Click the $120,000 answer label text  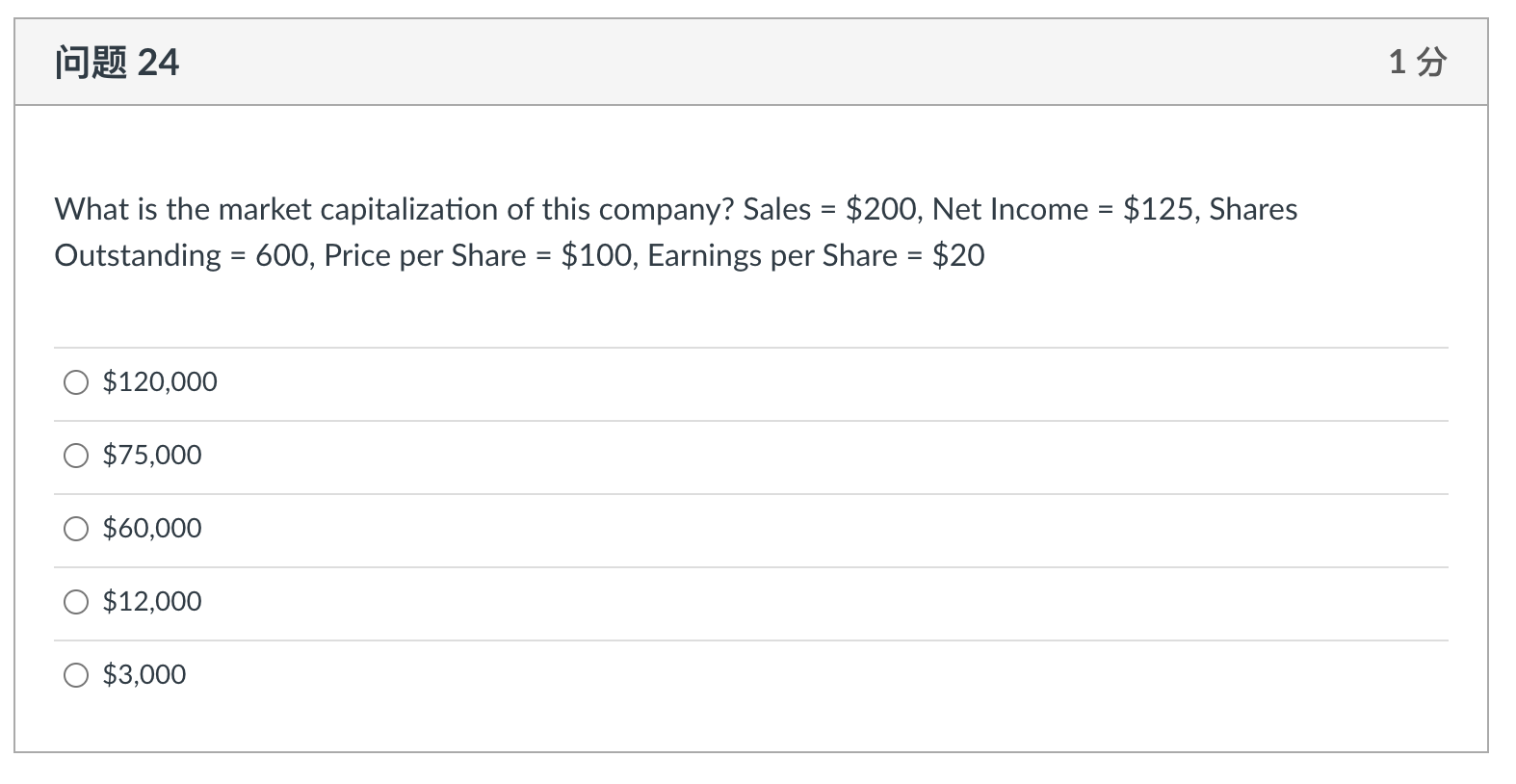[x=160, y=382]
